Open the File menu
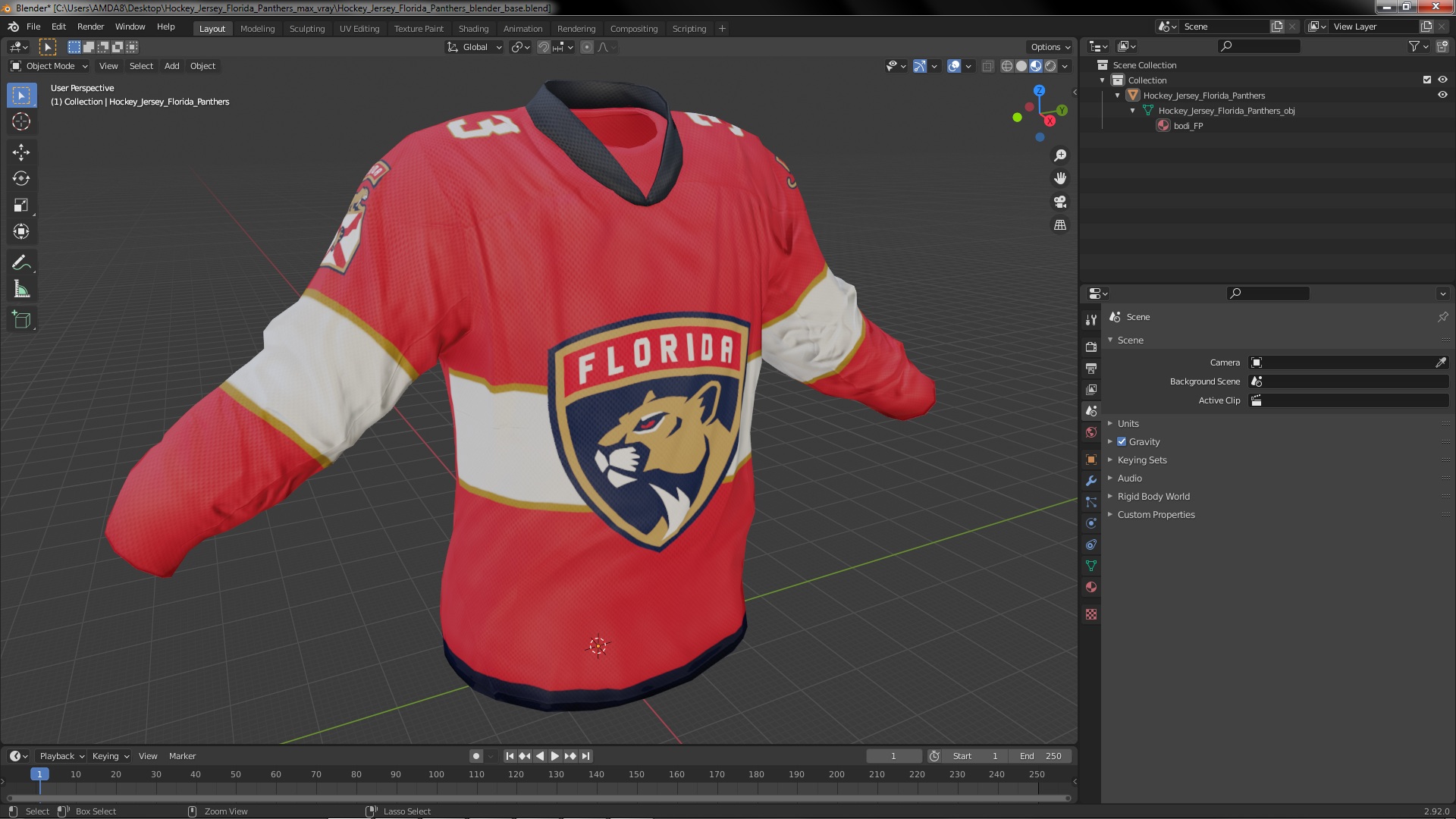1456x819 pixels. (x=33, y=27)
